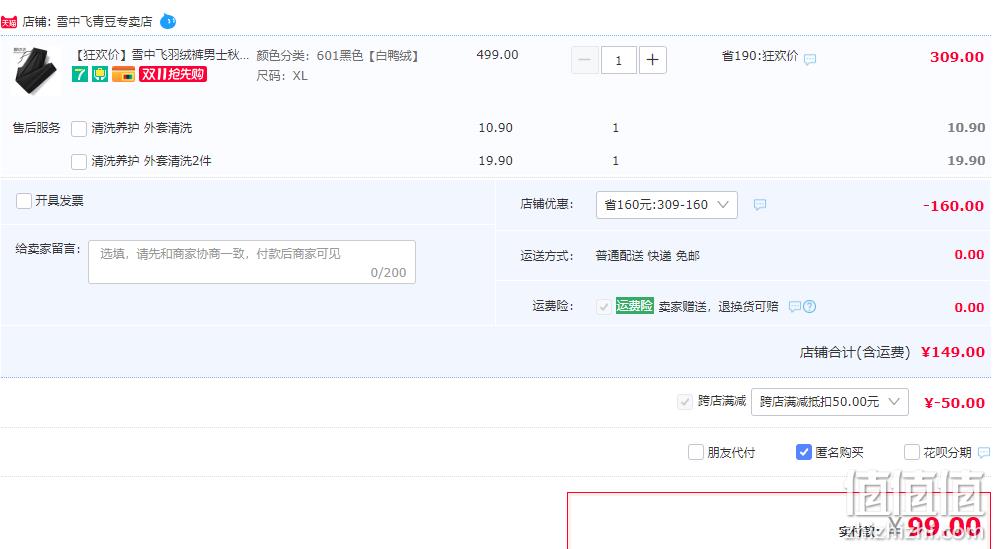Check the 朋友代付 checkbox
Screen dimensions: 994x549
point(695,453)
